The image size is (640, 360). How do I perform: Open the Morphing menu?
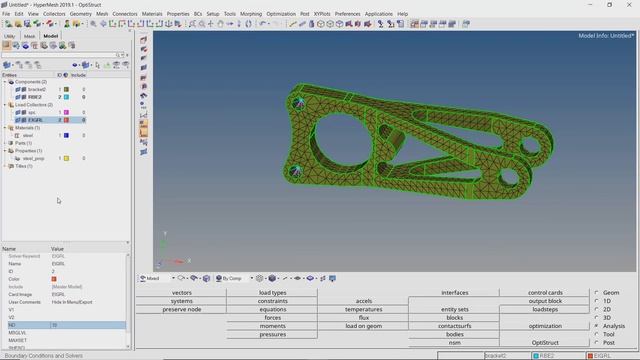point(251,14)
